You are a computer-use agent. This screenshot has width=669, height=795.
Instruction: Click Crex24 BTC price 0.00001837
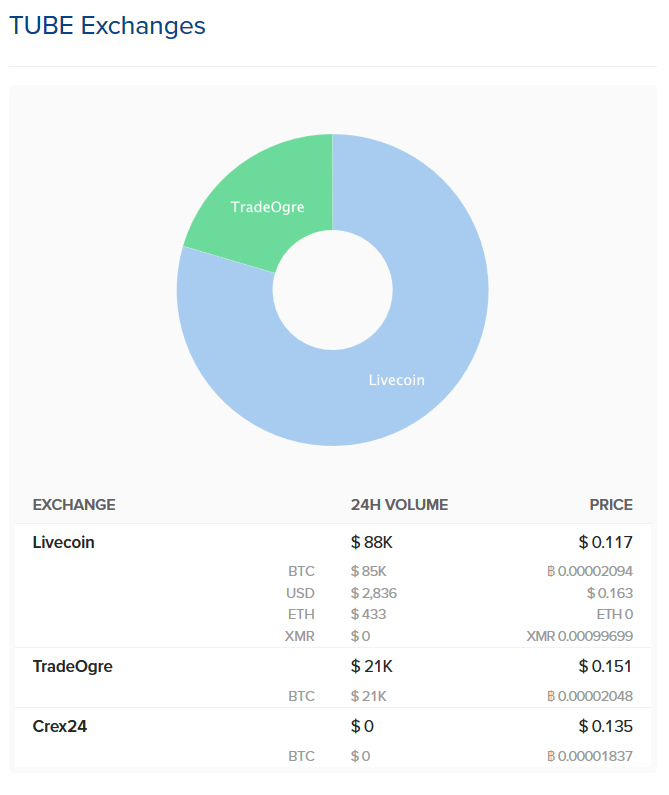click(590, 756)
